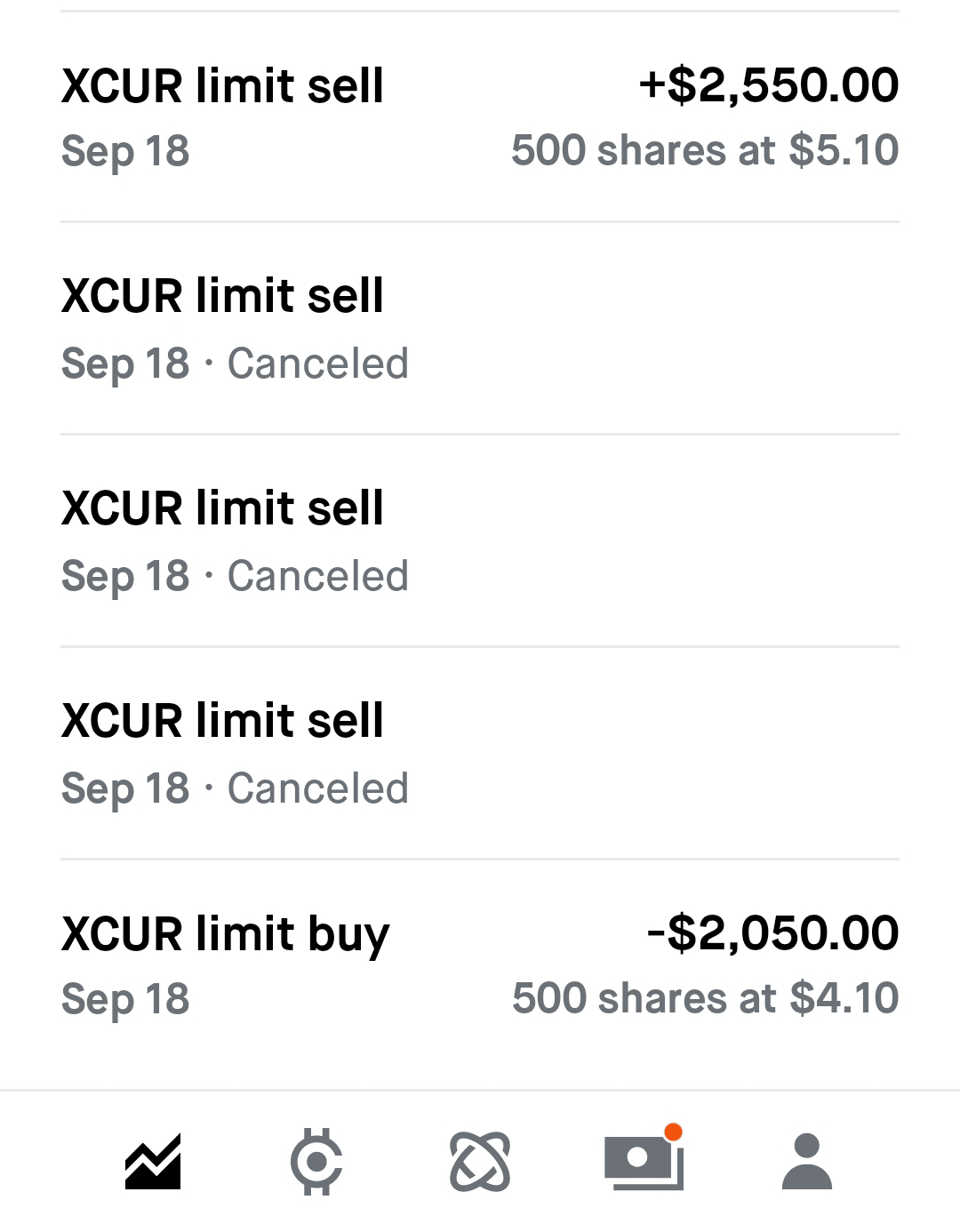The height and width of the screenshot is (1232, 960).
Task: Tap the orange notification dot on Cash
Action: point(673,1132)
